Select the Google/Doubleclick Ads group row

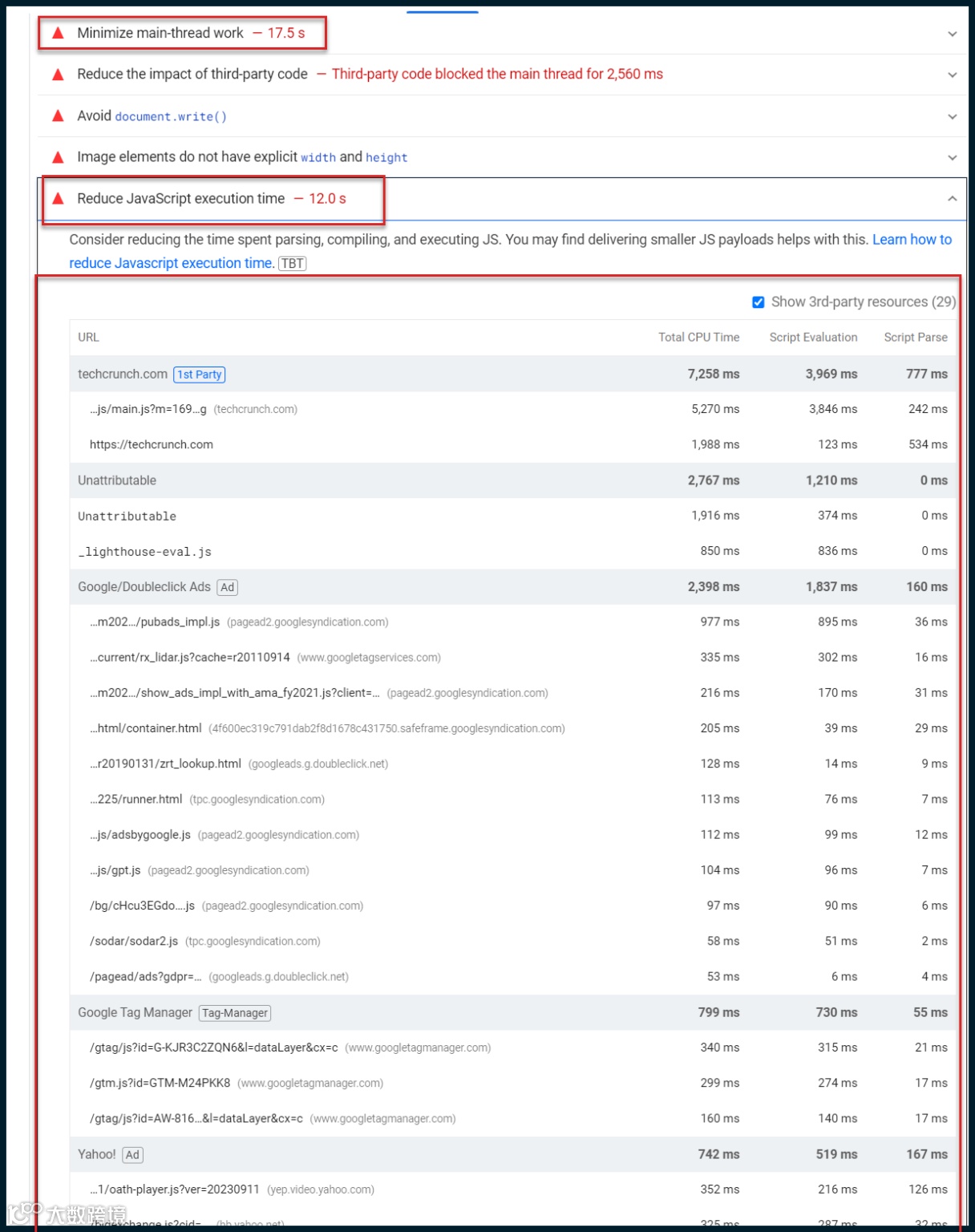[x=512, y=587]
